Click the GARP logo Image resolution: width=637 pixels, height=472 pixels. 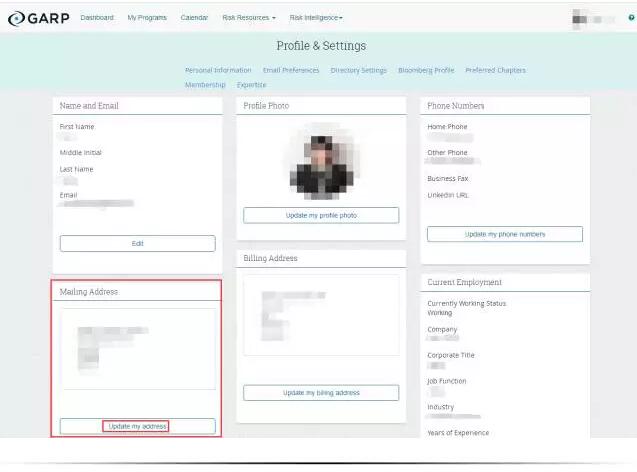[39, 17]
